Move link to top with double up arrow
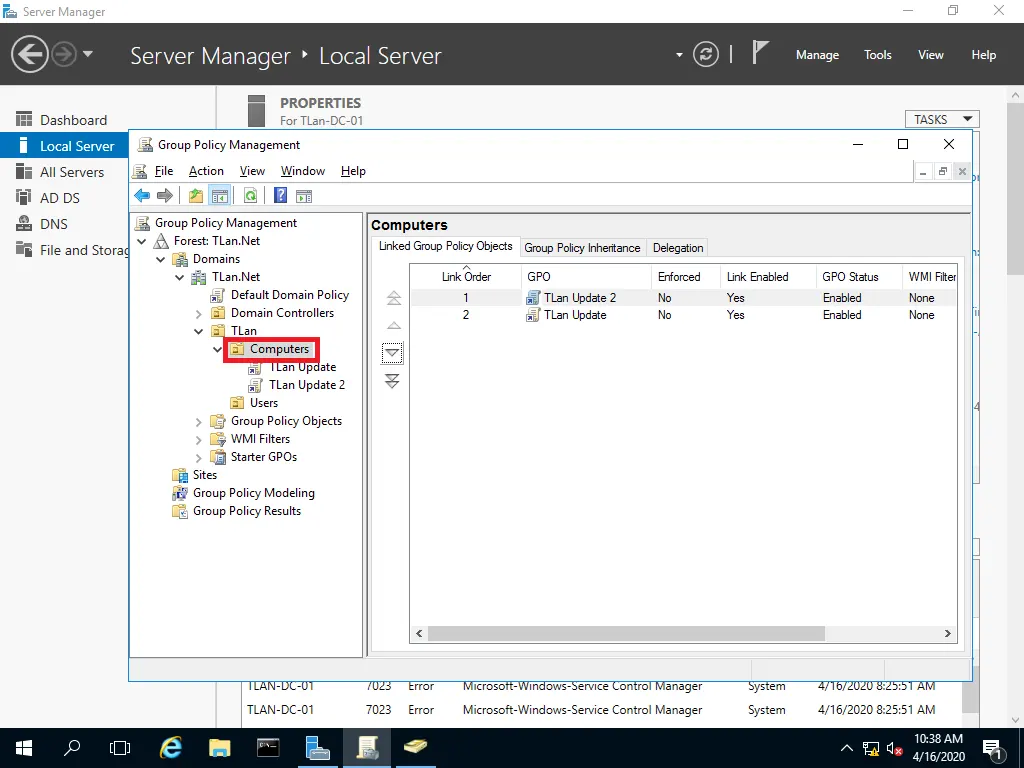 point(393,298)
